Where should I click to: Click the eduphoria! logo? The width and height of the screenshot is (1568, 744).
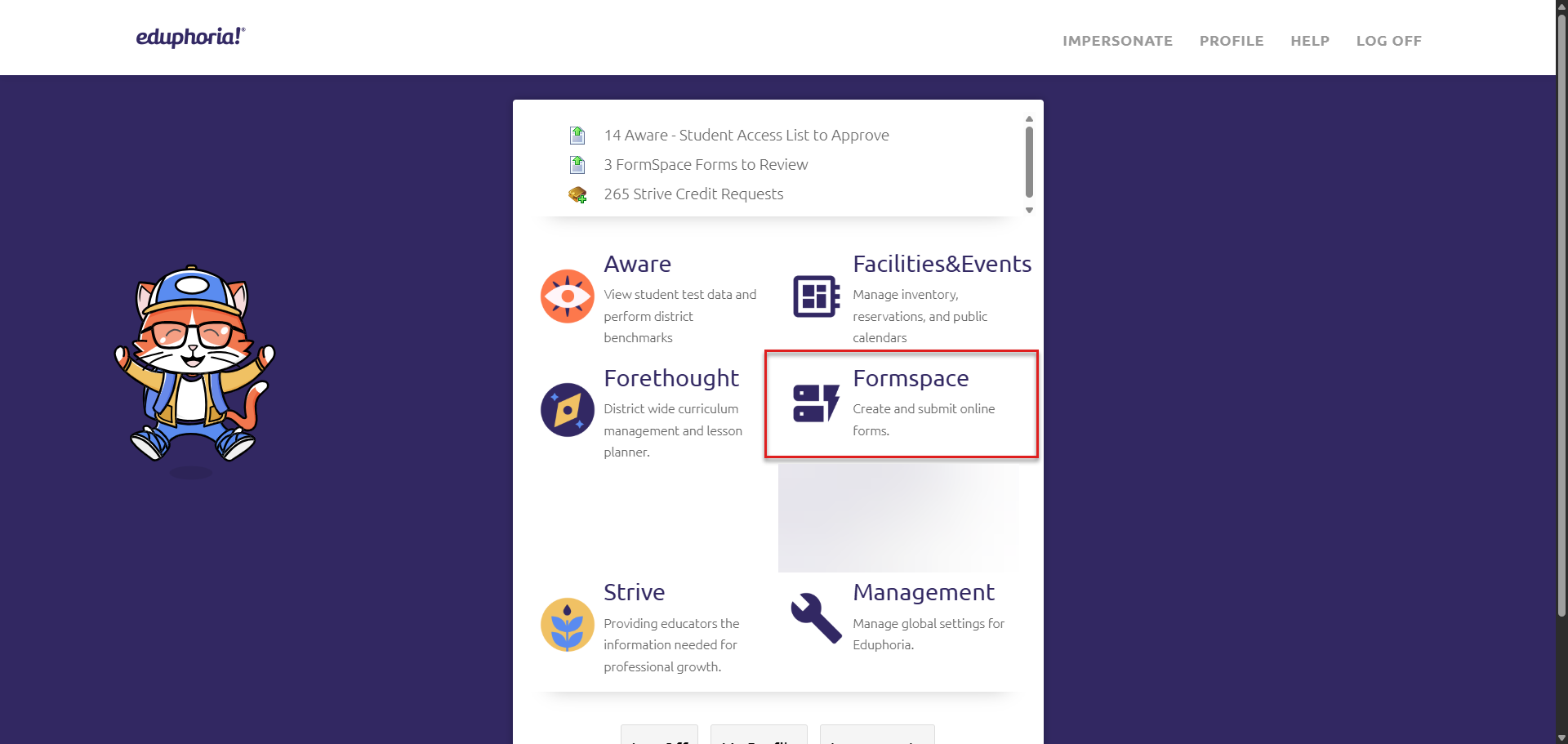click(x=190, y=38)
